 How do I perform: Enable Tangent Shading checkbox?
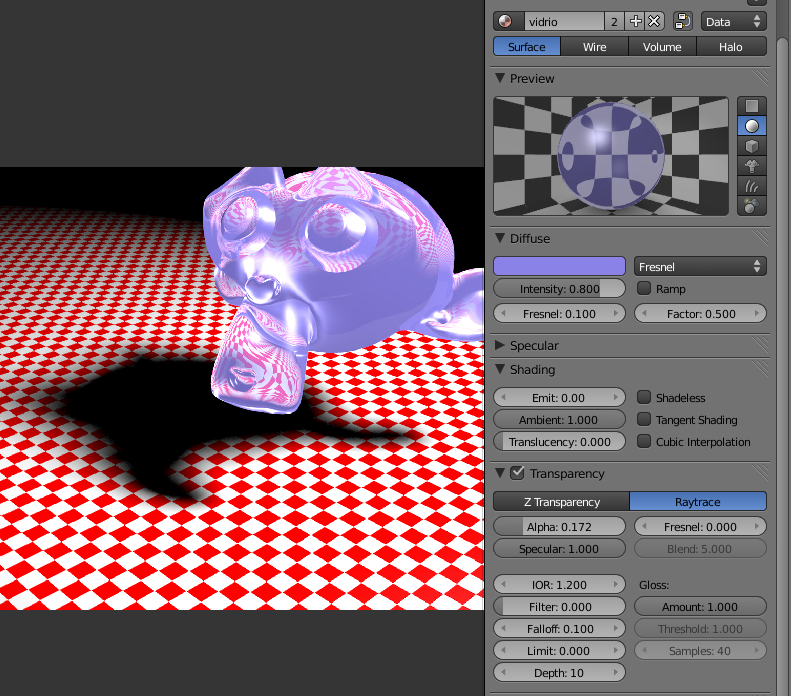tap(644, 419)
